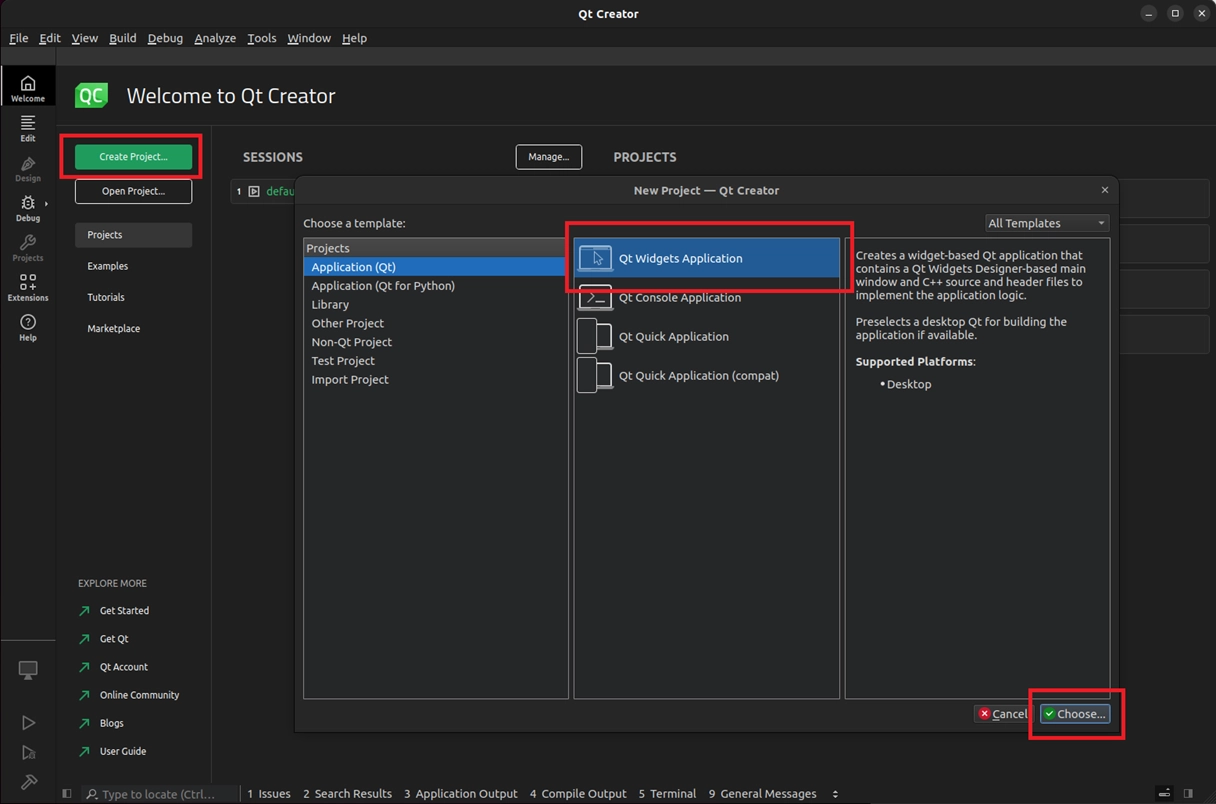Pick the Qt Quick Application template
The height and width of the screenshot is (804, 1216).
click(673, 337)
